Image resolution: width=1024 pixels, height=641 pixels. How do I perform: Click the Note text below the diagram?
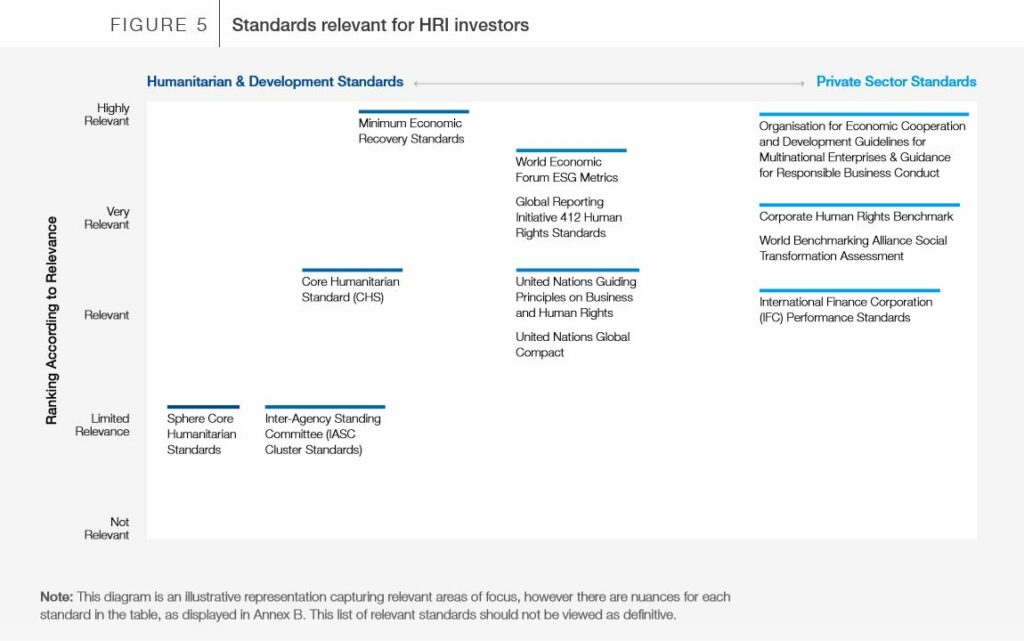pyautogui.click(x=385, y=605)
